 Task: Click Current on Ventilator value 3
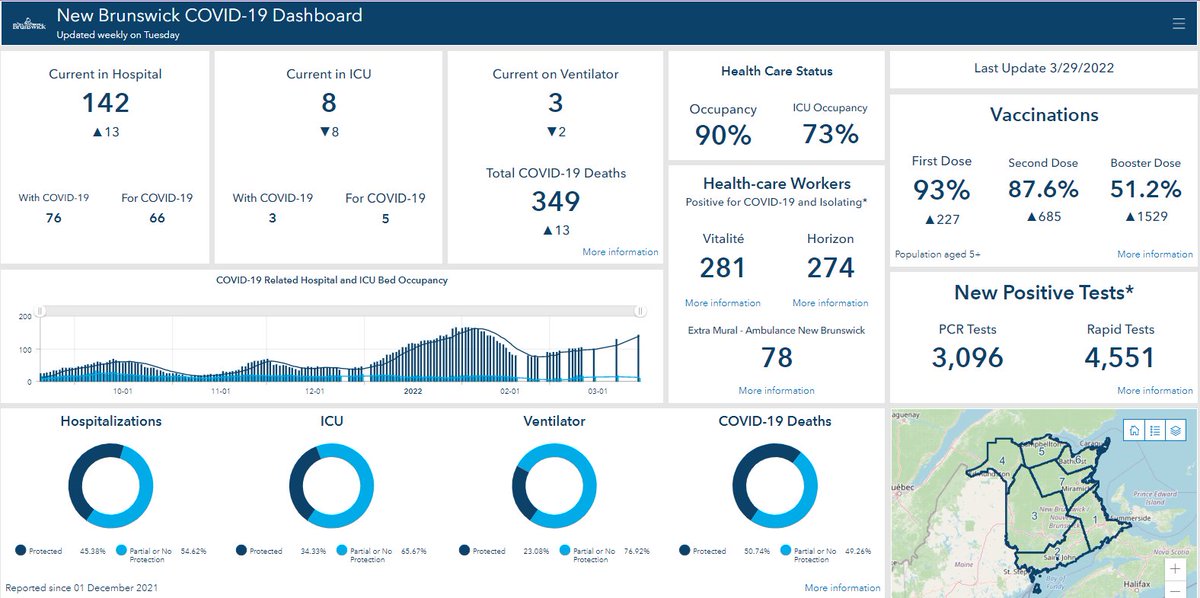coord(555,103)
